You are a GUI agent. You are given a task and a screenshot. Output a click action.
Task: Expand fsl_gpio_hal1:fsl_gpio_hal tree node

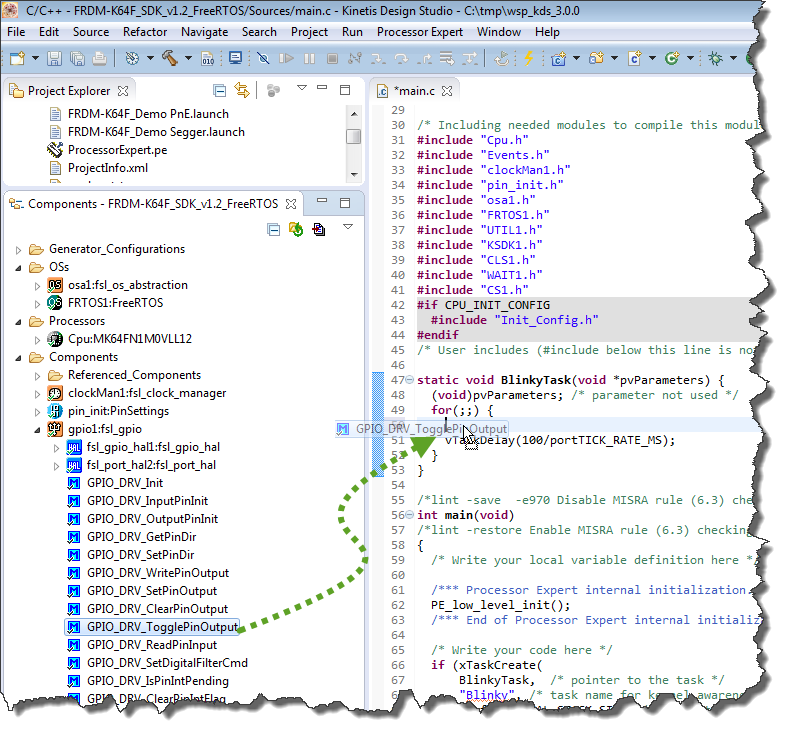56,447
